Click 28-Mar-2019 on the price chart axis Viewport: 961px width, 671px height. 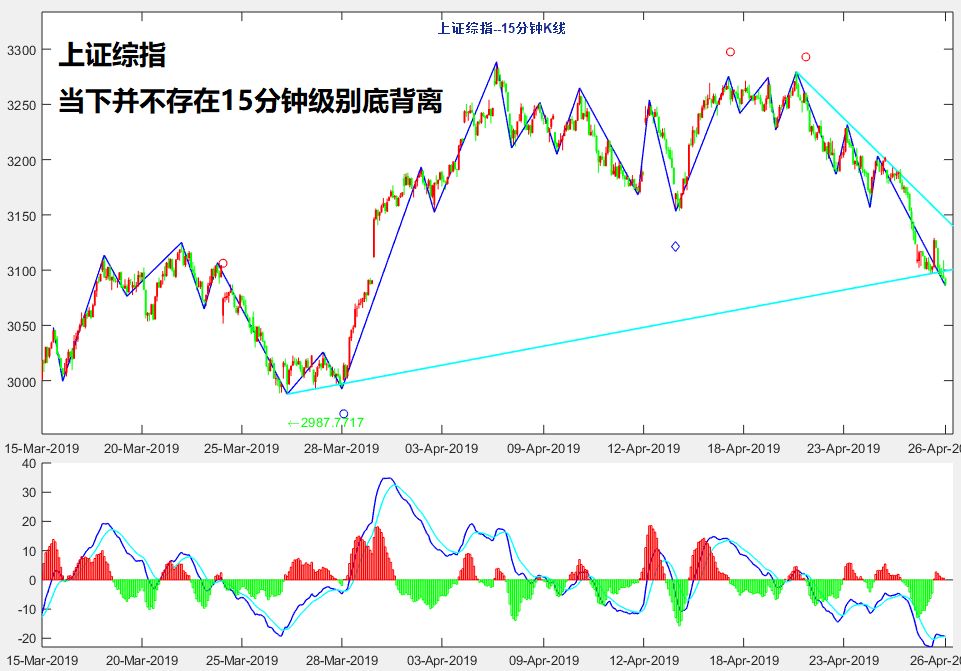(x=341, y=449)
